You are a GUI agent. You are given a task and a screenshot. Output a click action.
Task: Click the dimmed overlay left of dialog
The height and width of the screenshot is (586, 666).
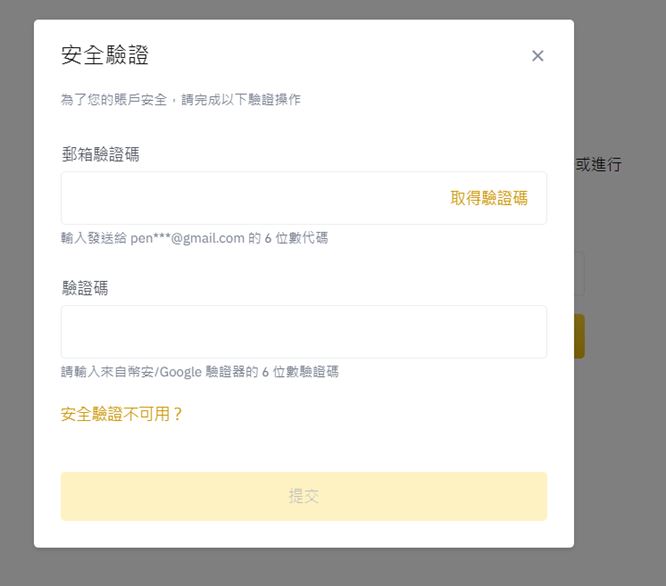pos(16,300)
